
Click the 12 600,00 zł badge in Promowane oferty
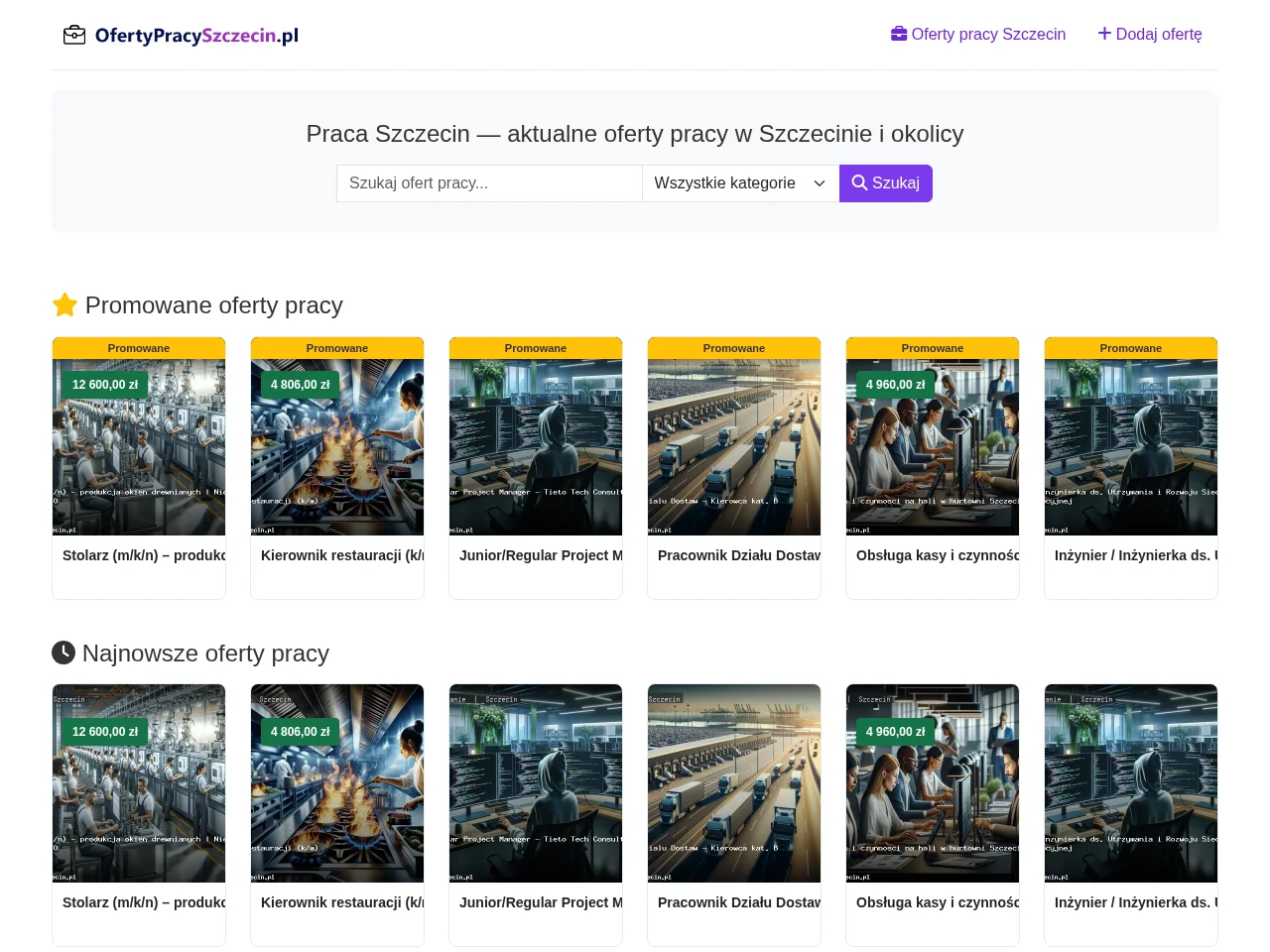tap(105, 385)
